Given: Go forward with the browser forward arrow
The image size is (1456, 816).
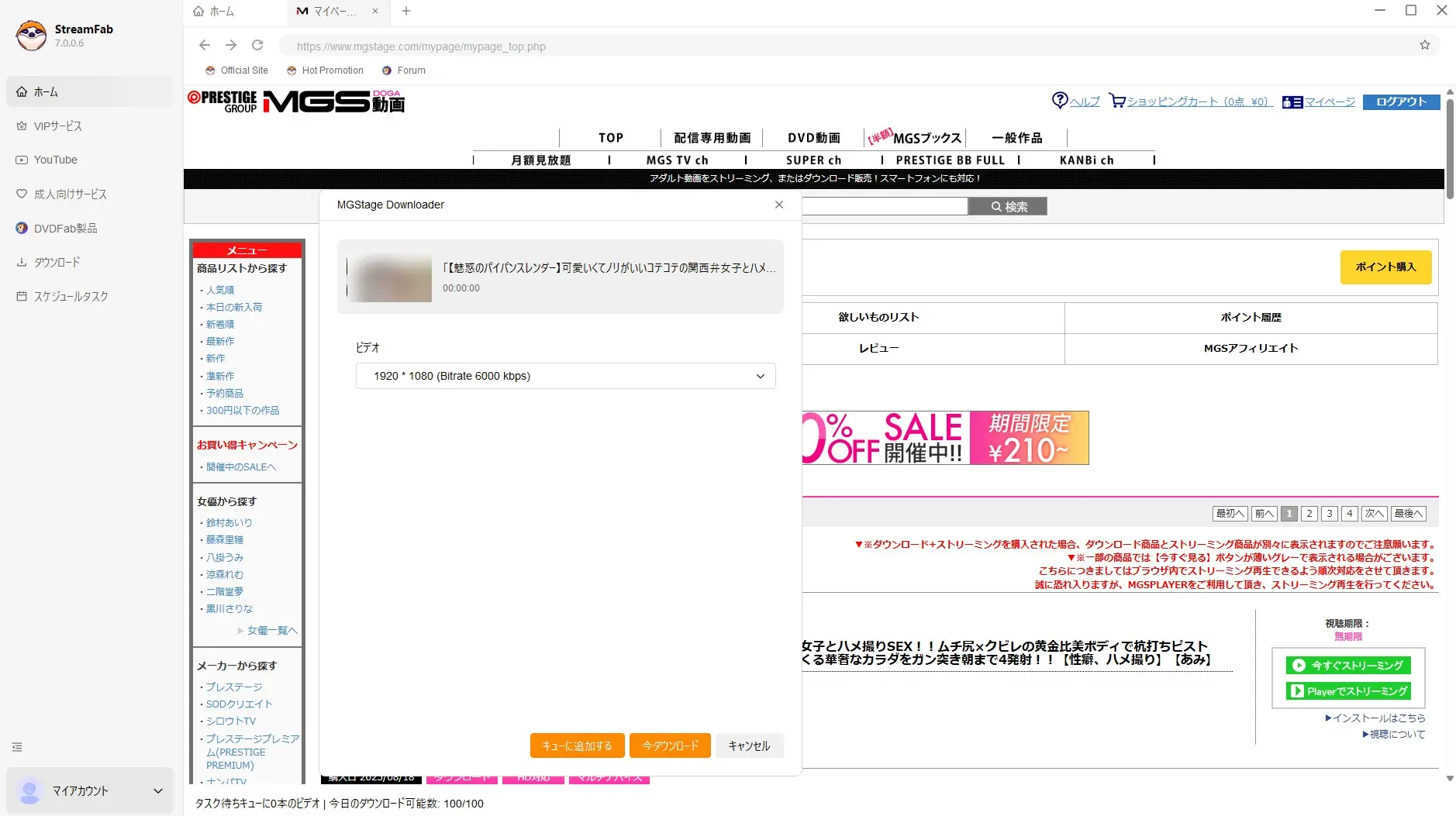Looking at the screenshot, I should pyautogui.click(x=231, y=46).
